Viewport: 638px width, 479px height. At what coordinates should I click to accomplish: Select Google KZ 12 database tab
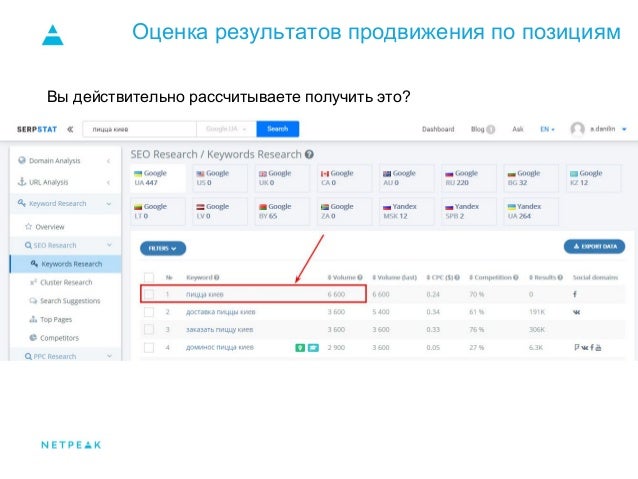(x=593, y=178)
